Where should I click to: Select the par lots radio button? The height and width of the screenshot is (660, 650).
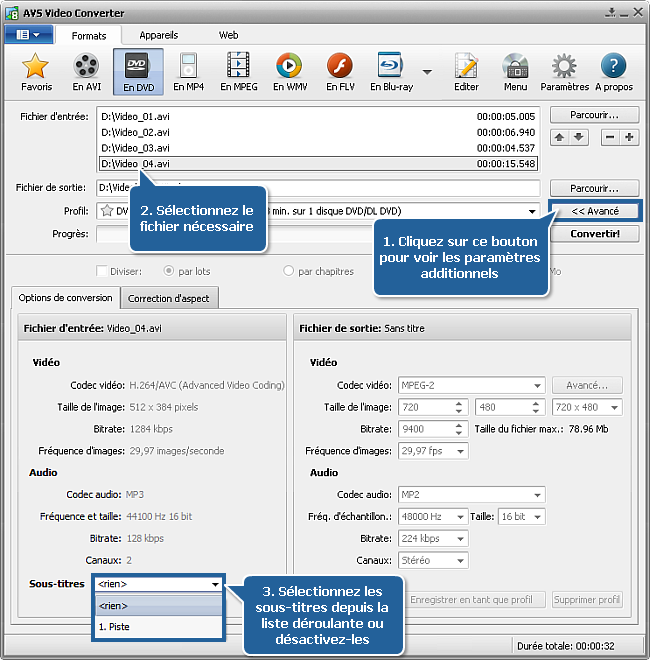pos(168,271)
